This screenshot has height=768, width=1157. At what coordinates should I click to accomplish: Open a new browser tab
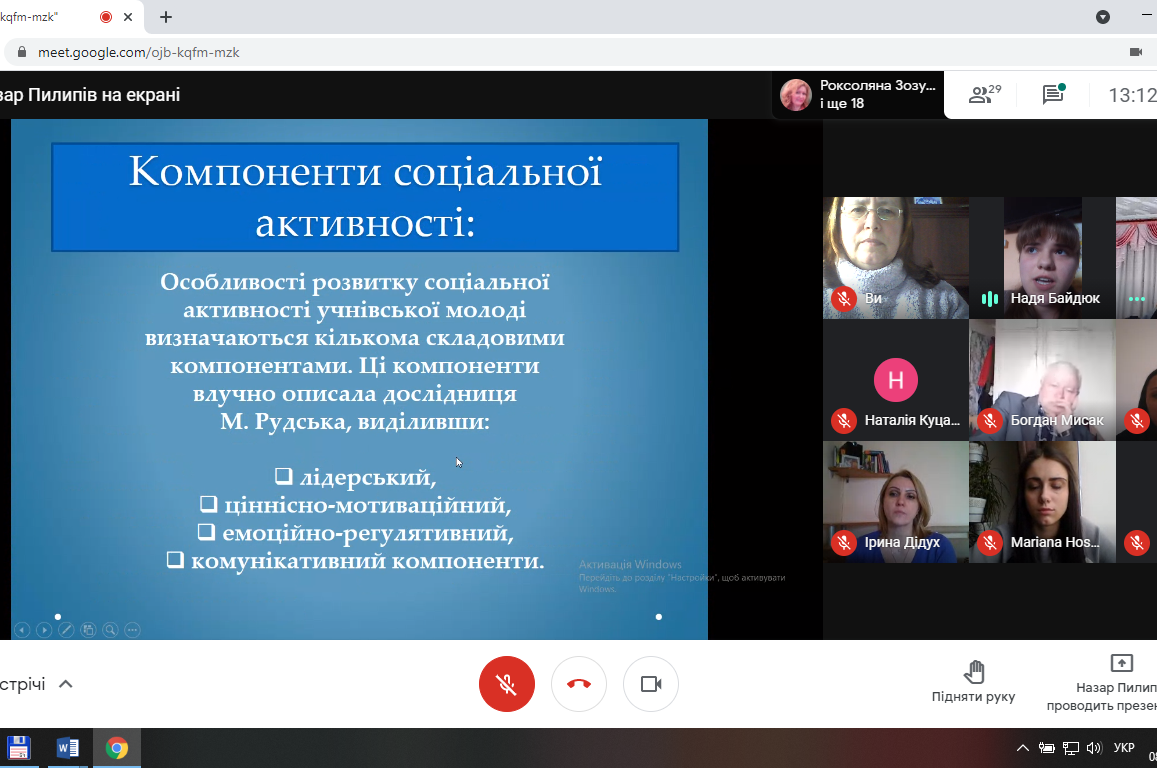[x=166, y=17]
